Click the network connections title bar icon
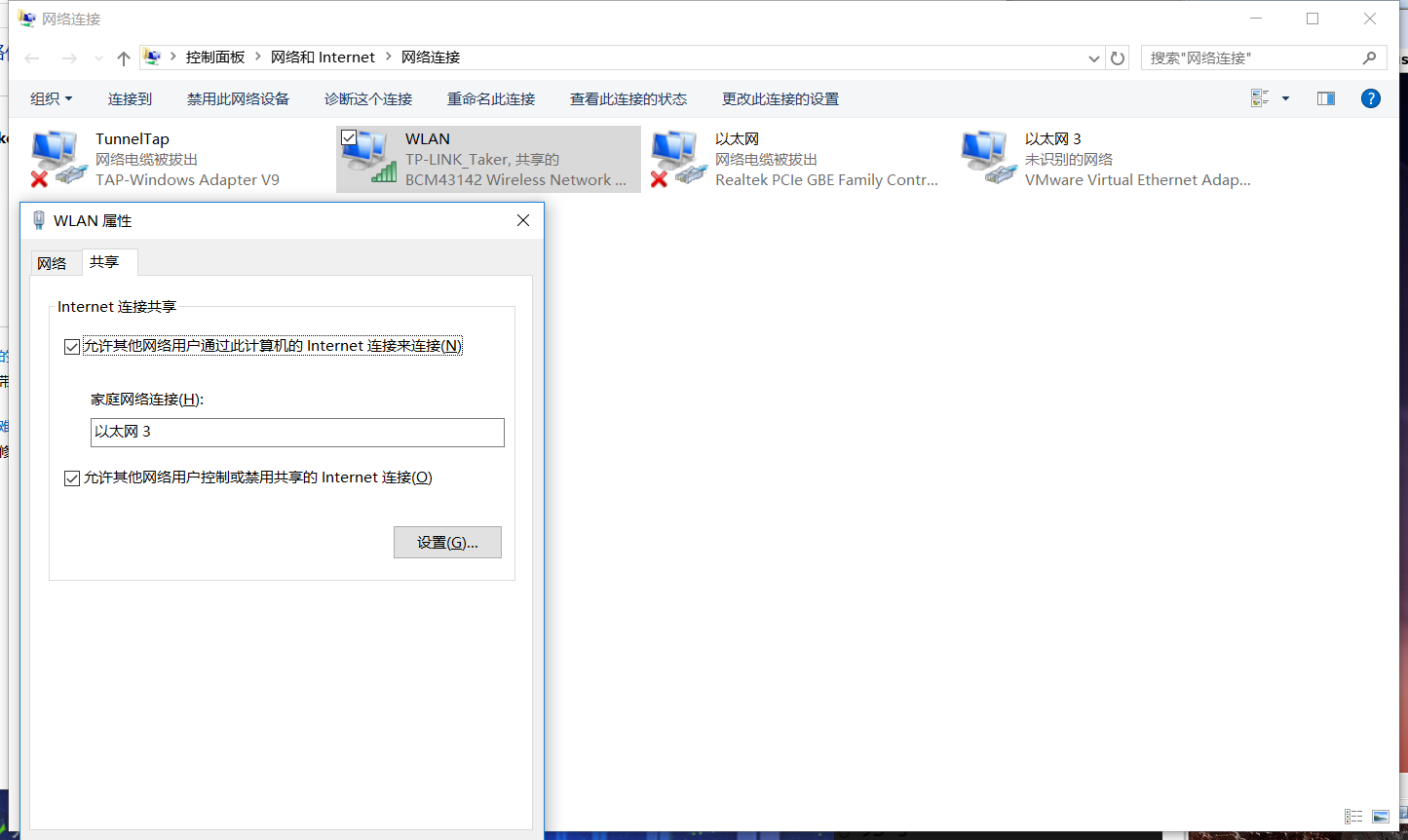 click(x=26, y=19)
